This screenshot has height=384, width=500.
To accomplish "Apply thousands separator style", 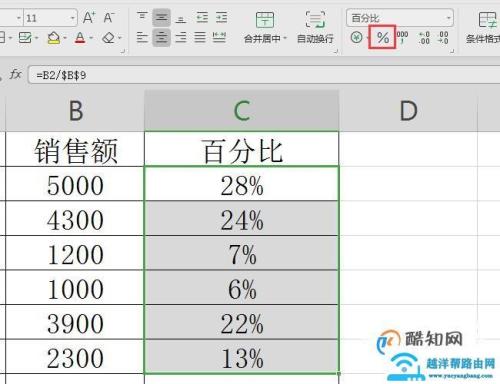I will click(x=402, y=37).
